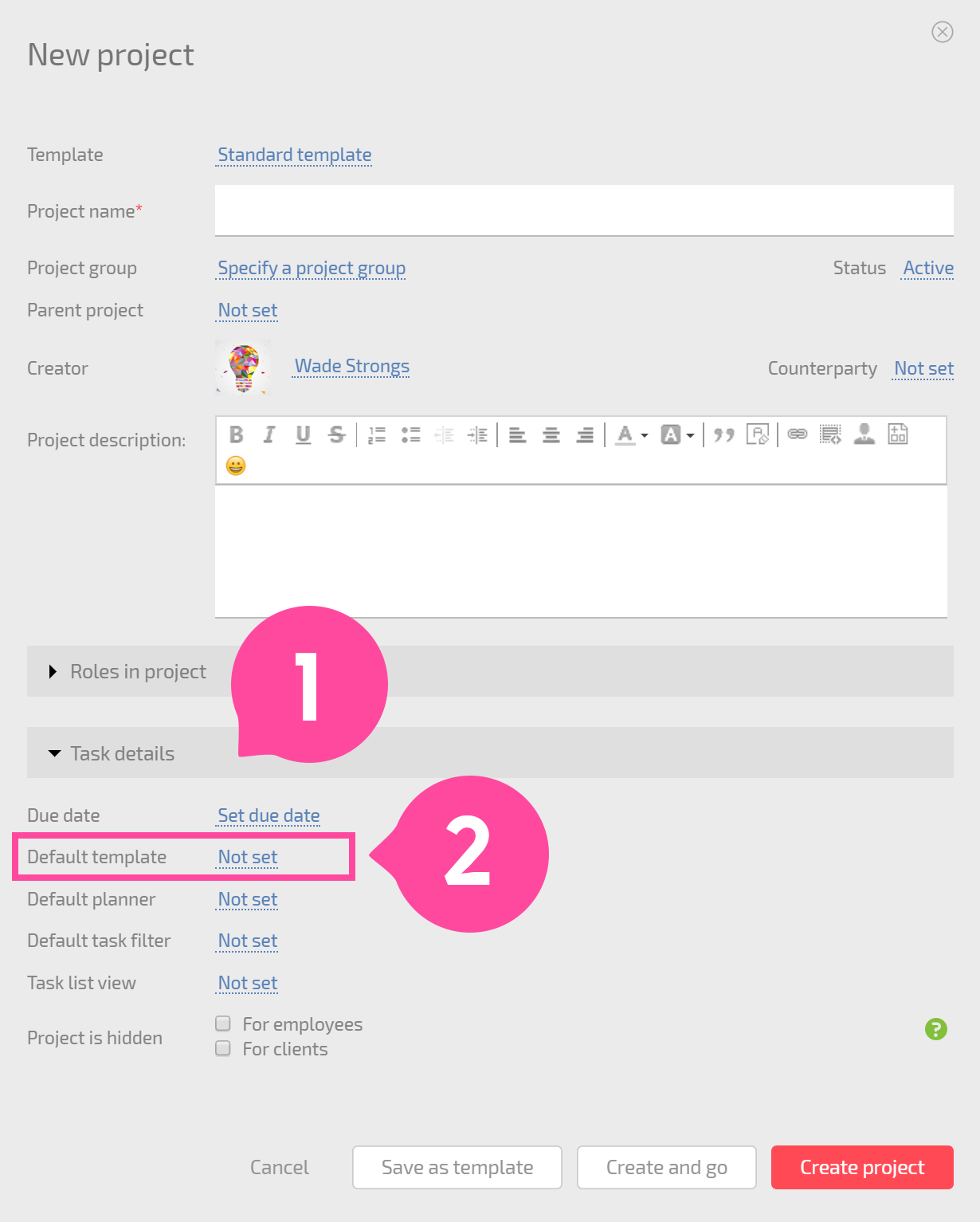Toggle bold formatting in description toolbar
Image resolution: width=980 pixels, height=1222 pixels.
237,434
